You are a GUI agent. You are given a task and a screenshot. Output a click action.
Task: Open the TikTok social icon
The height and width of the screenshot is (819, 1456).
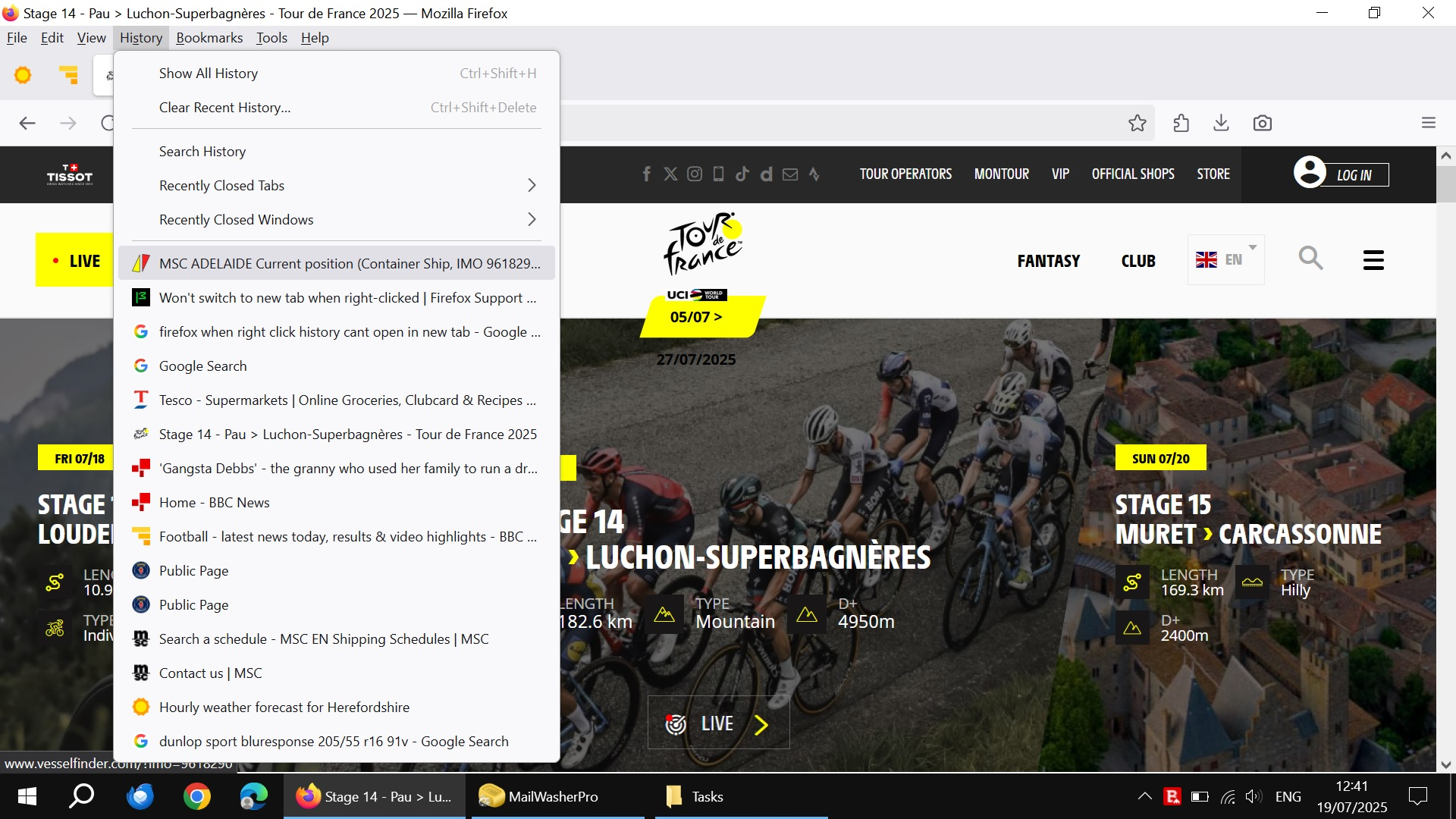coord(742,174)
